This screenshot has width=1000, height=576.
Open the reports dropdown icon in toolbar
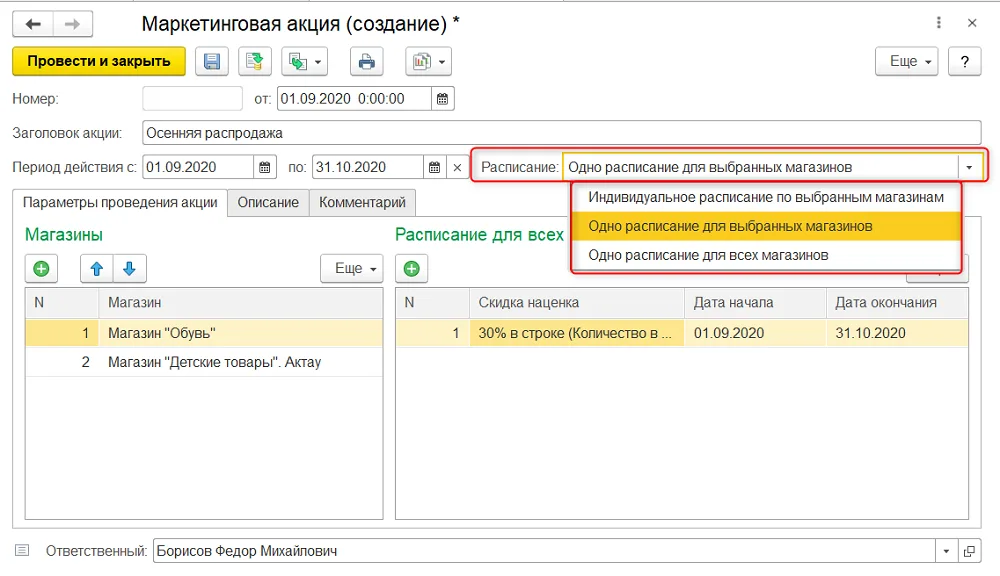click(x=429, y=61)
